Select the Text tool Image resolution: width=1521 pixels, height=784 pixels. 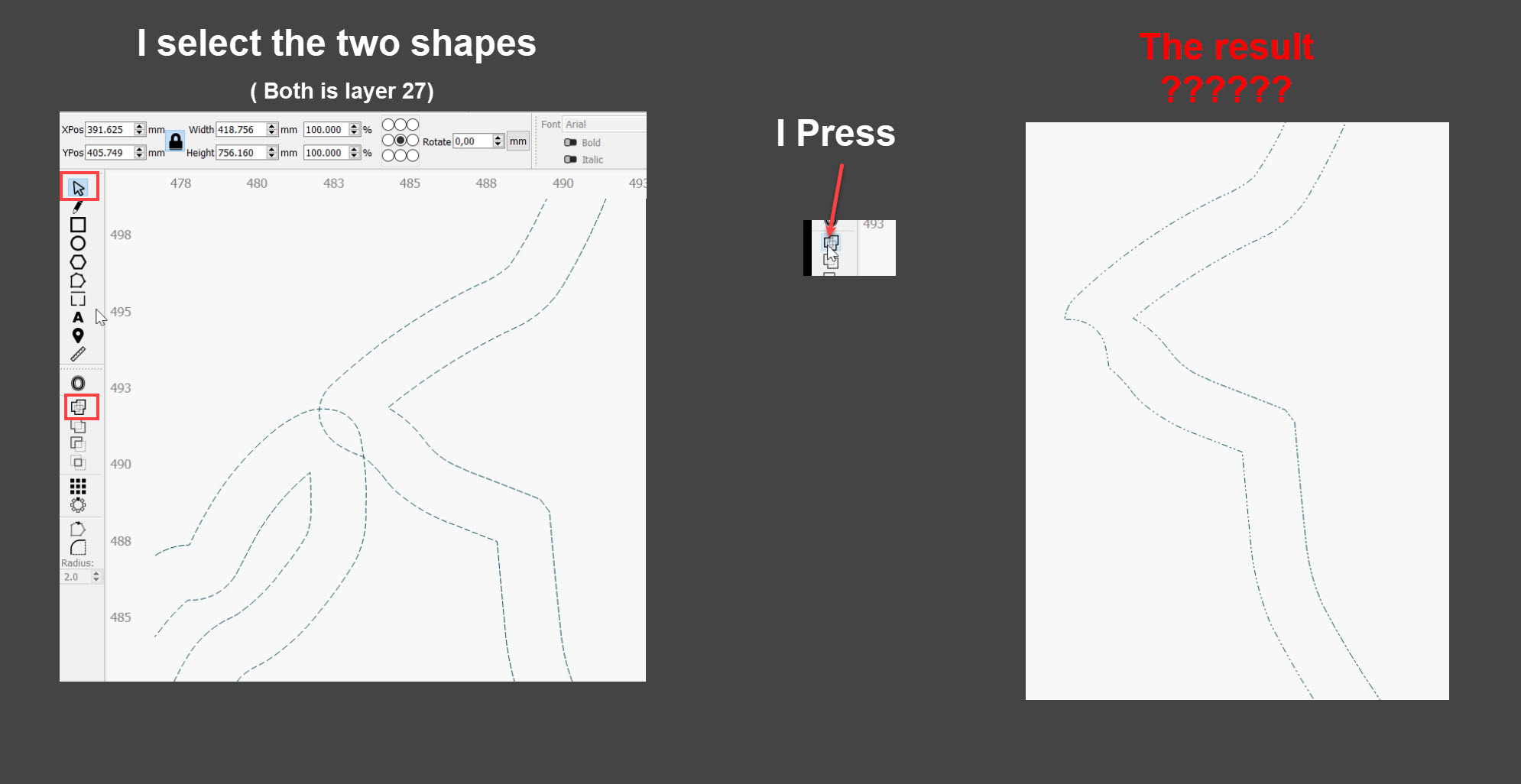coord(77,317)
